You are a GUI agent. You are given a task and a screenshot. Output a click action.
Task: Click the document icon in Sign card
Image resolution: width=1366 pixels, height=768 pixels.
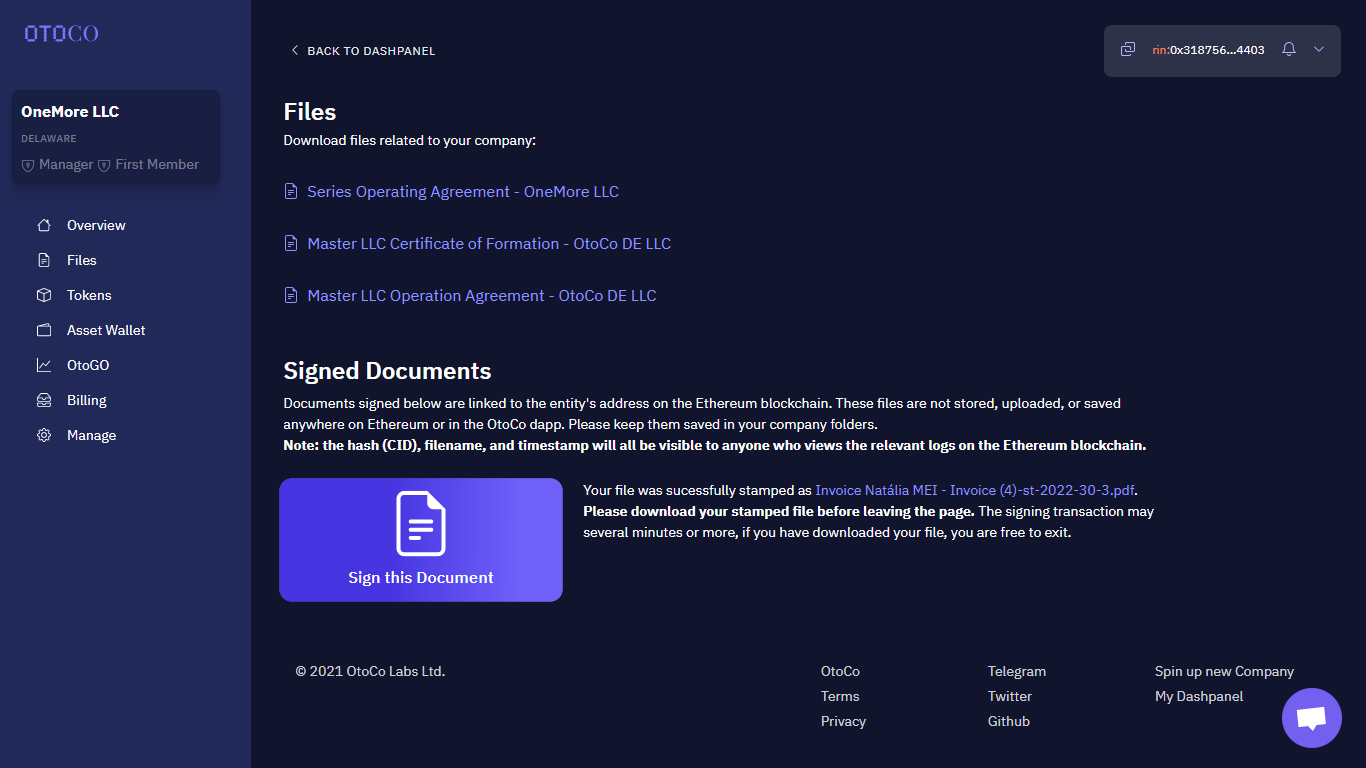pyautogui.click(x=421, y=523)
